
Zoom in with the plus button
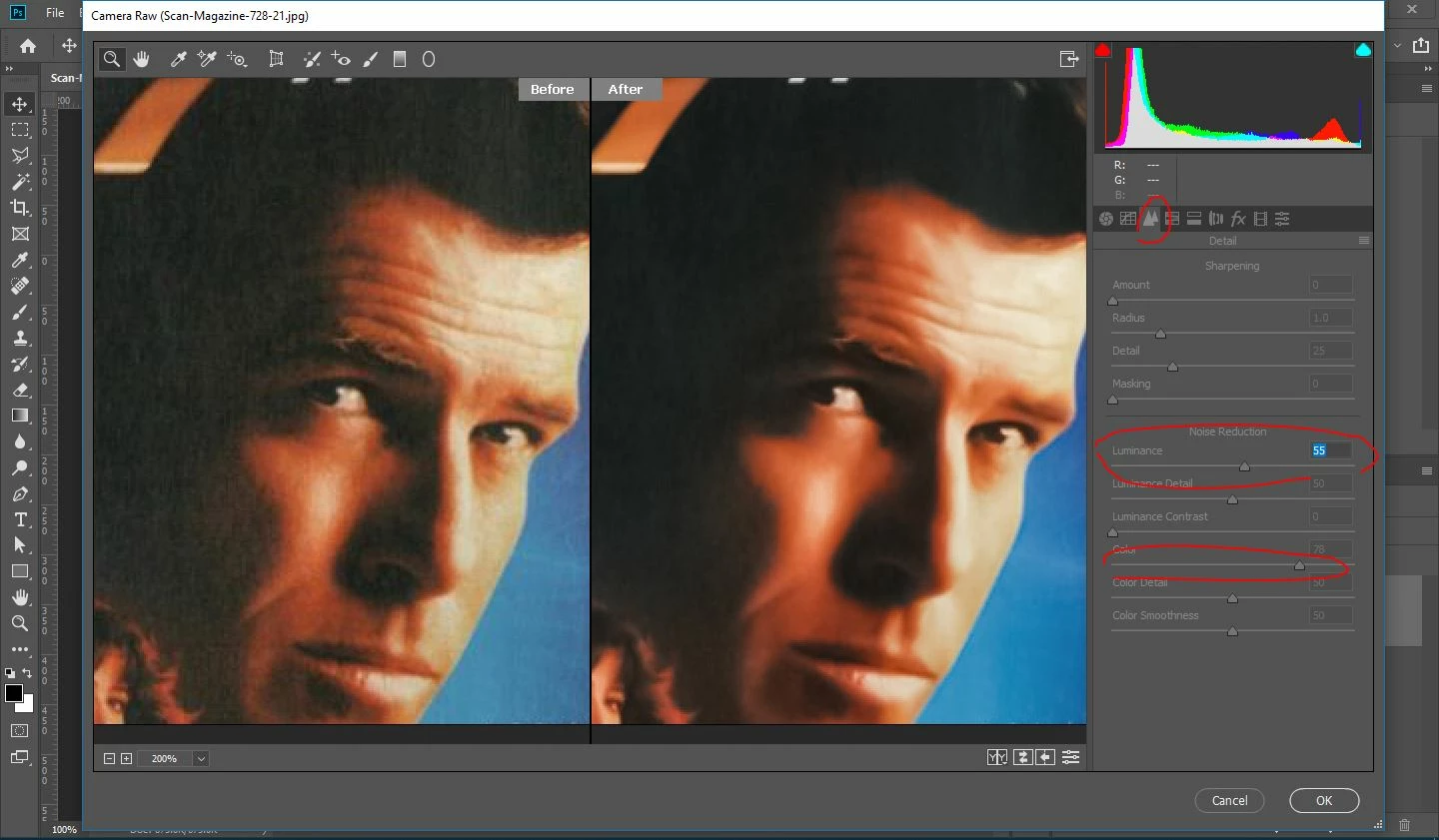pyautogui.click(x=126, y=759)
